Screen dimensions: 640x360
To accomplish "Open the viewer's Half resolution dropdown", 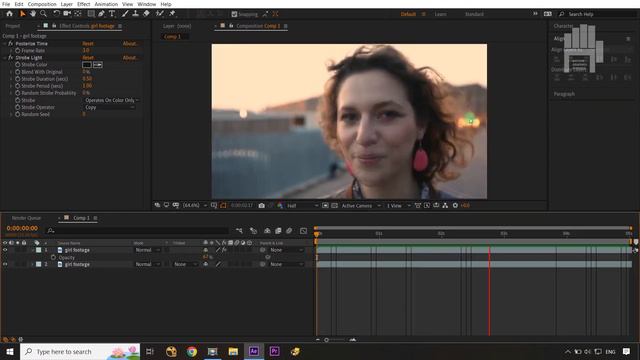I will click(x=302, y=206).
